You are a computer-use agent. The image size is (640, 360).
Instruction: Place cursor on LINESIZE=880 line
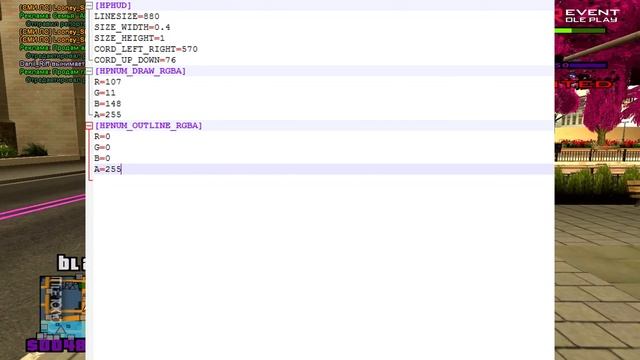tap(127, 16)
